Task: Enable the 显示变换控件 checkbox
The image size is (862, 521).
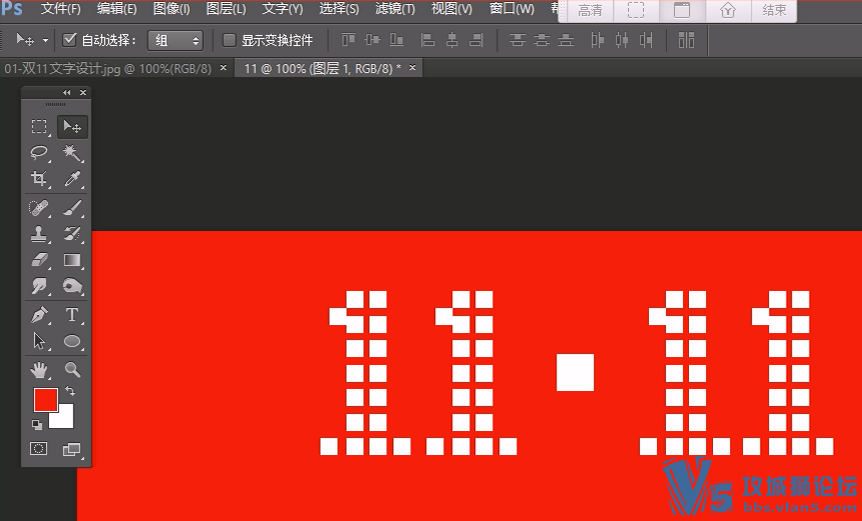Action: (x=229, y=40)
